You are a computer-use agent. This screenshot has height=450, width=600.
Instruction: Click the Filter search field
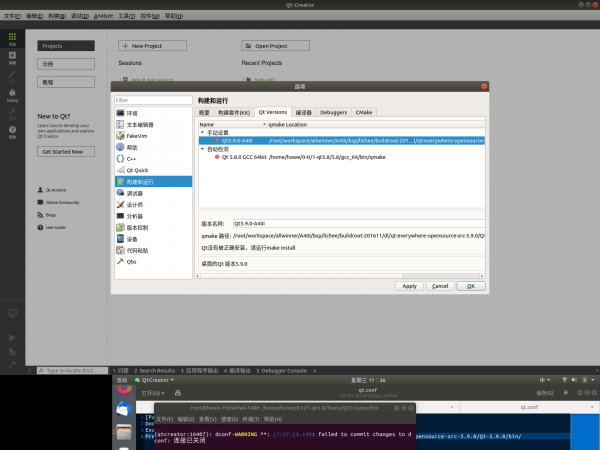tap(152, 100)
